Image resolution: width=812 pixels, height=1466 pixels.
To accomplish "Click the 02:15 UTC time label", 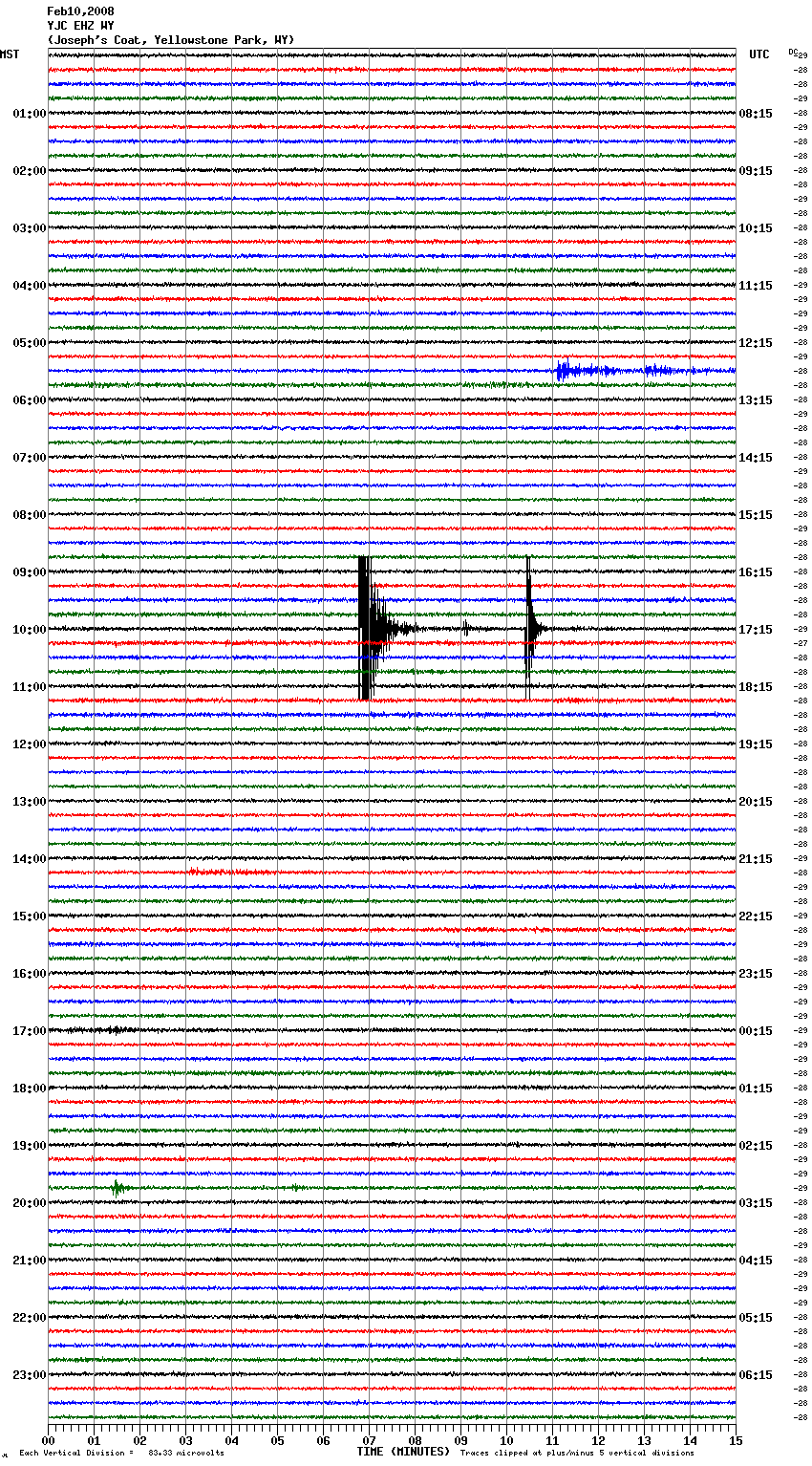I will point(756,1146).
